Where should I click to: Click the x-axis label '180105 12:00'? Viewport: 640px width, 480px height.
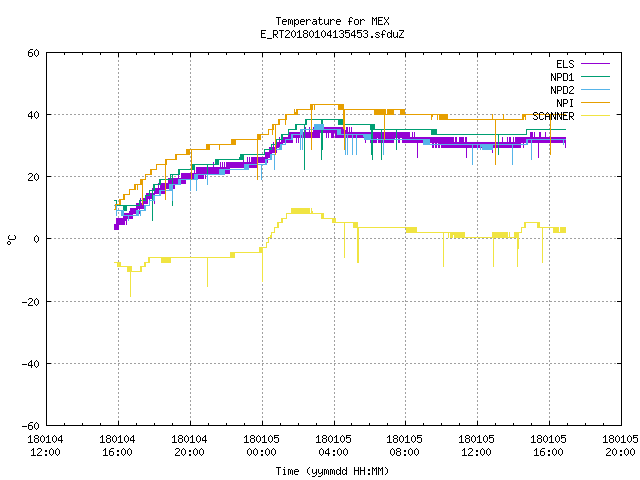[x=476, y=446]
